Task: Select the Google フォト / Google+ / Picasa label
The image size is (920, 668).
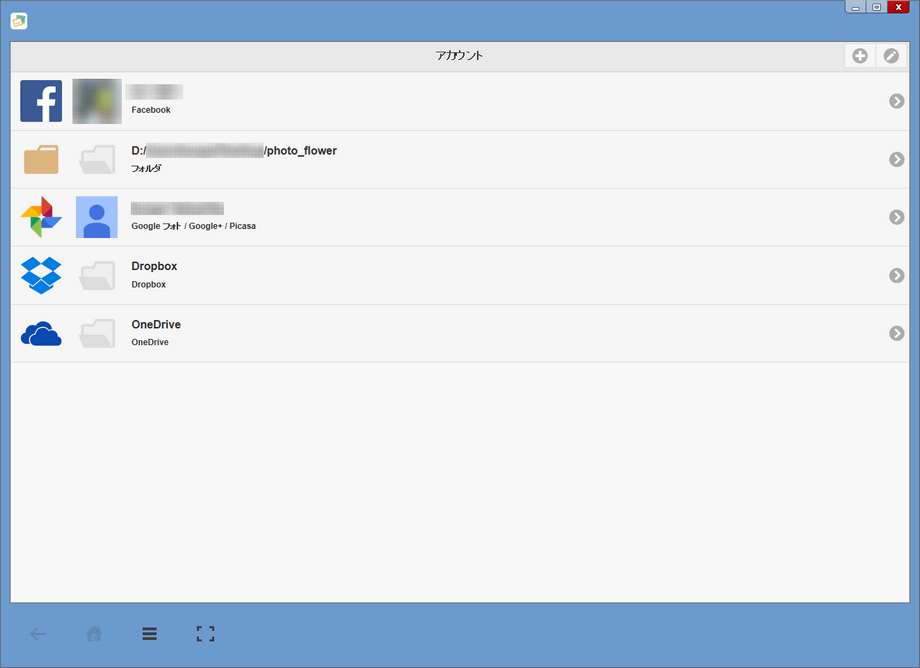Action: coord(193,226)
